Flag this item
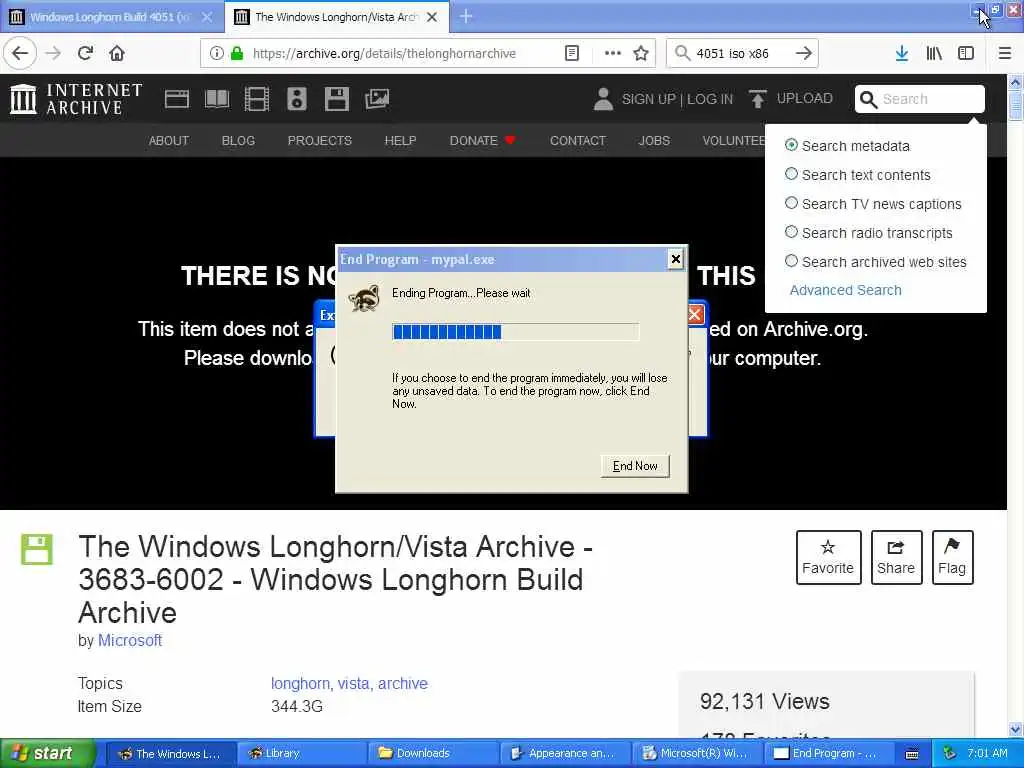1024x768 pixels. 952,557
